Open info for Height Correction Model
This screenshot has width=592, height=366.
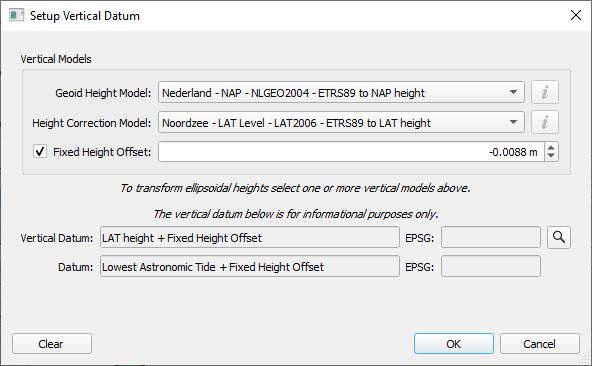click(x=544, y=122)
